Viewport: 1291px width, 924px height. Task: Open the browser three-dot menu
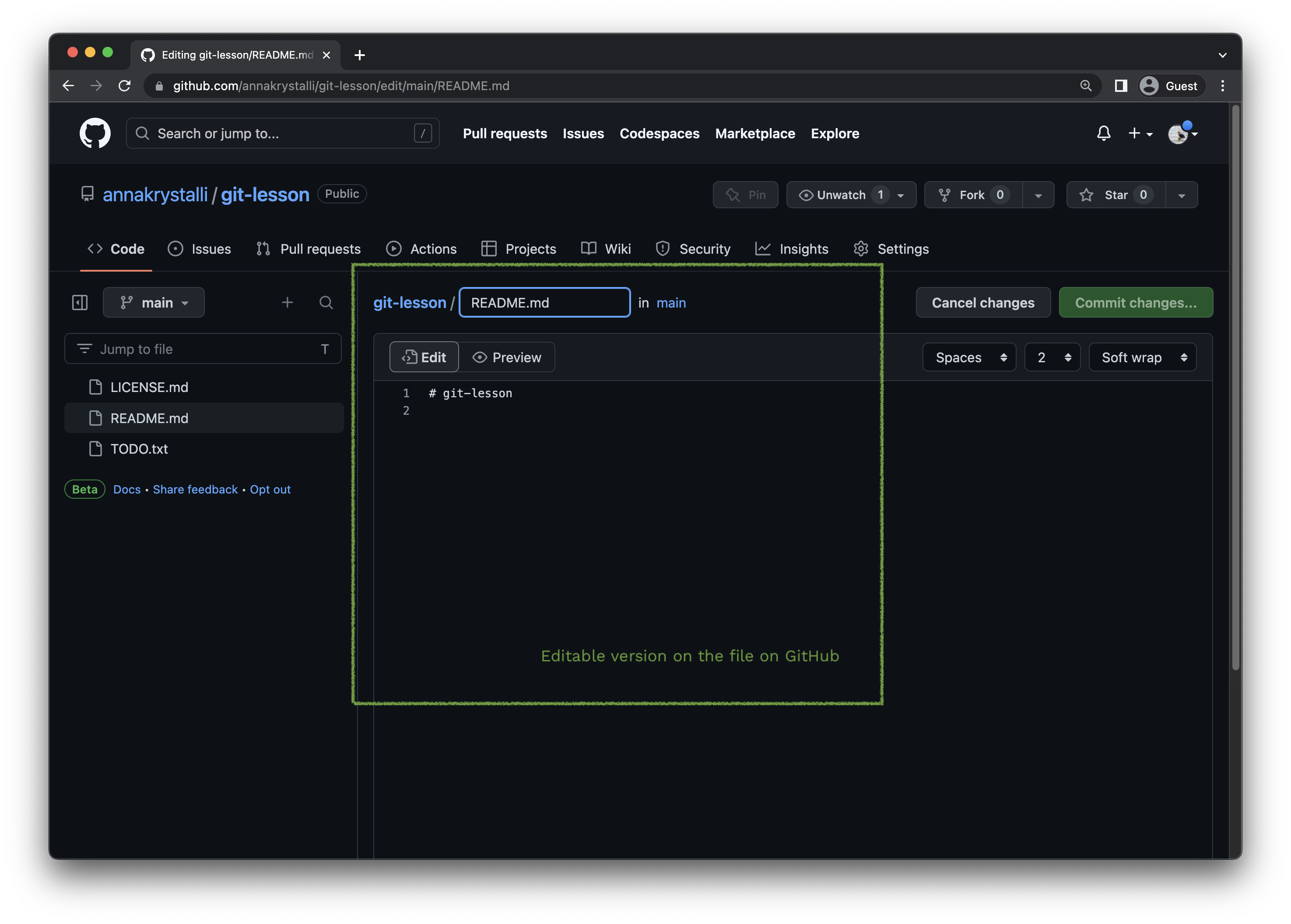tap(1222, 86)
